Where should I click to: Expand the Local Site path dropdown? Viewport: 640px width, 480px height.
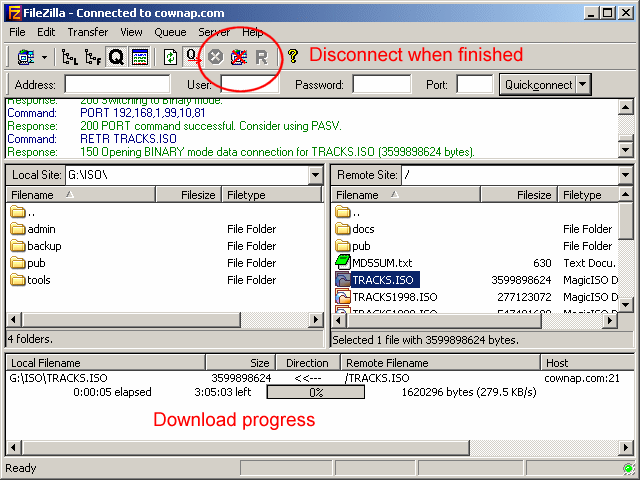pos(315,175)
